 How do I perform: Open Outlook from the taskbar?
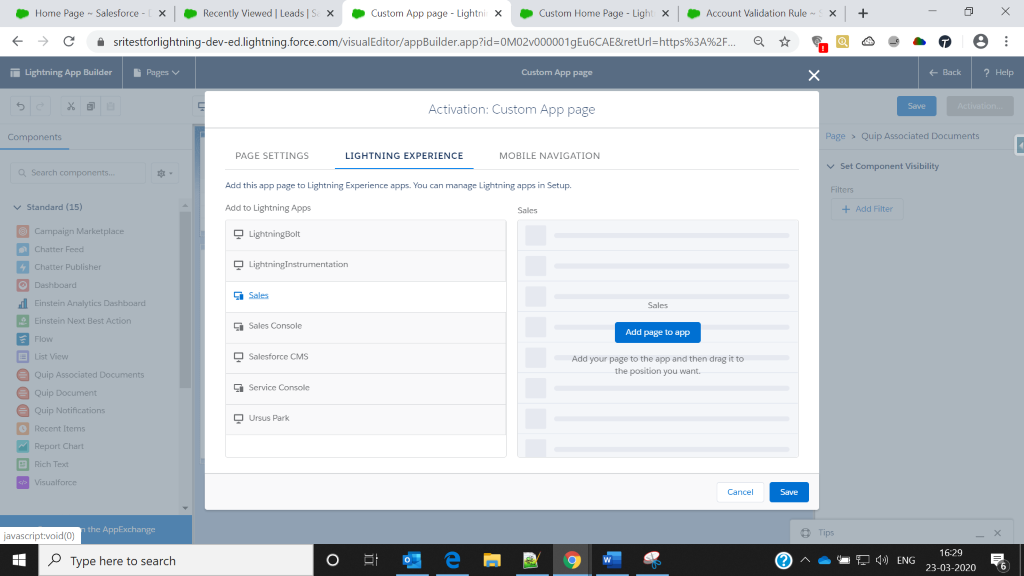click(x=411, y=560)
